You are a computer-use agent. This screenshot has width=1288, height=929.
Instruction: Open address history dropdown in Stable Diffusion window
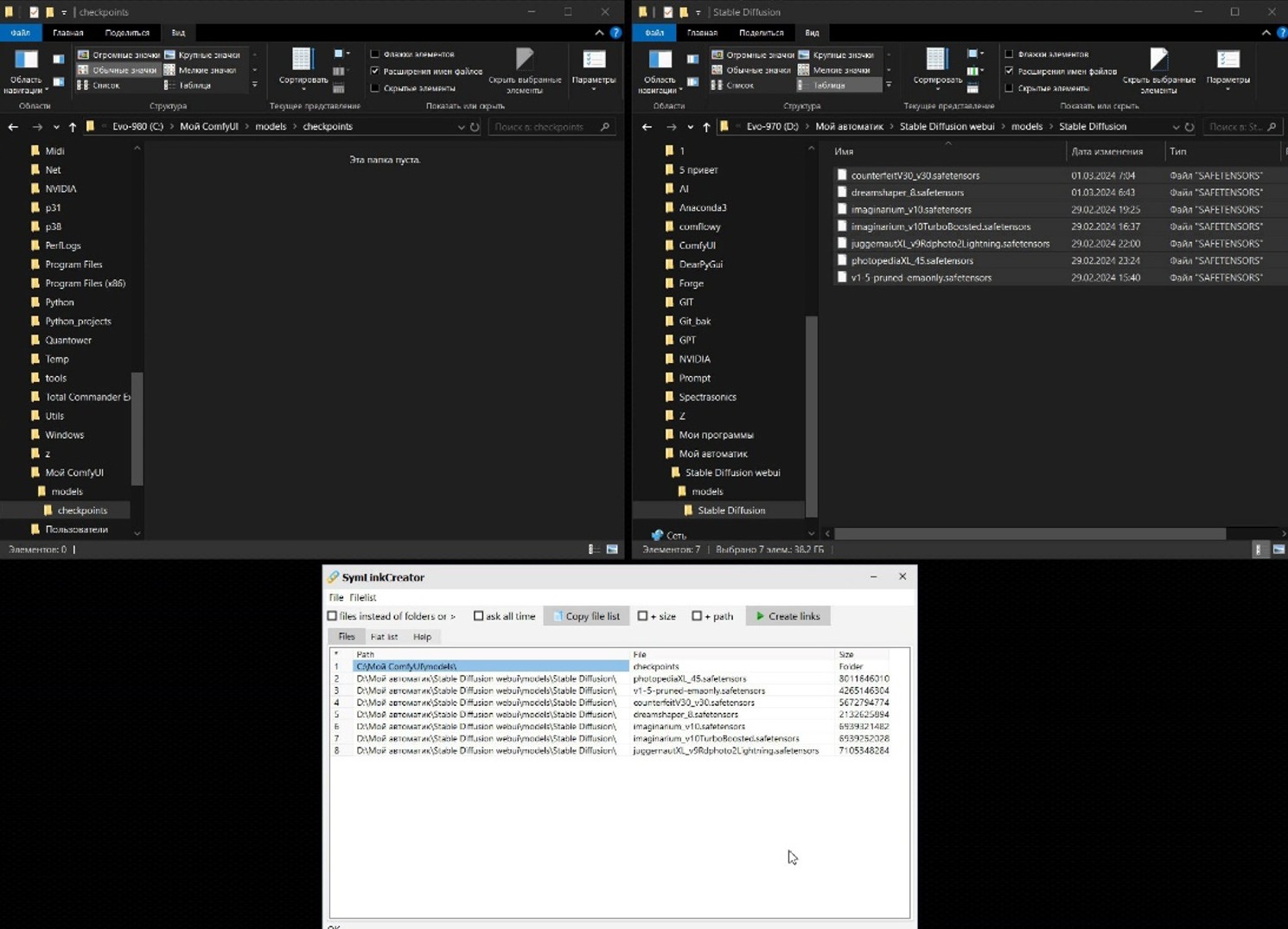(x=1176, y=127)
